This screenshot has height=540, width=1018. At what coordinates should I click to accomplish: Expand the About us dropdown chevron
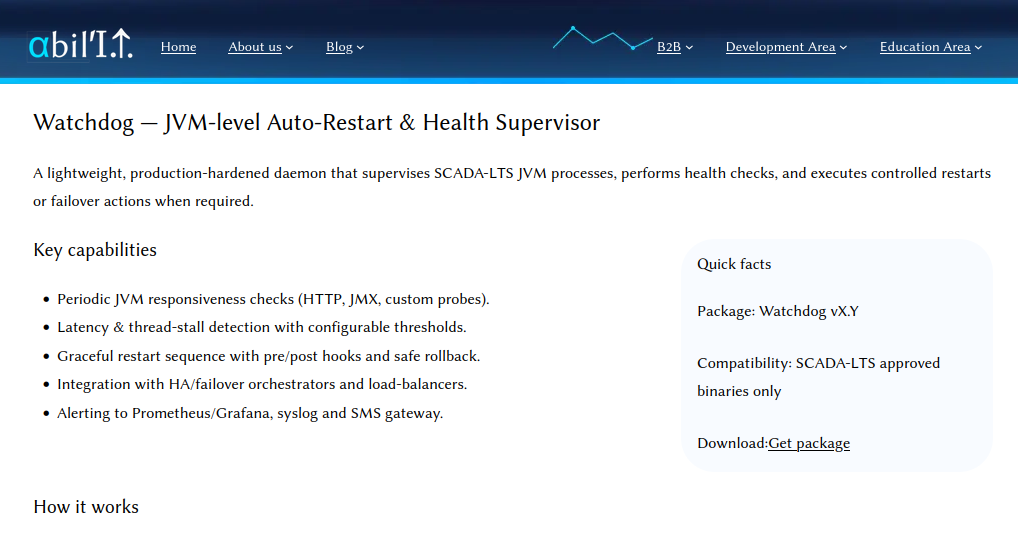pos(290,47)
